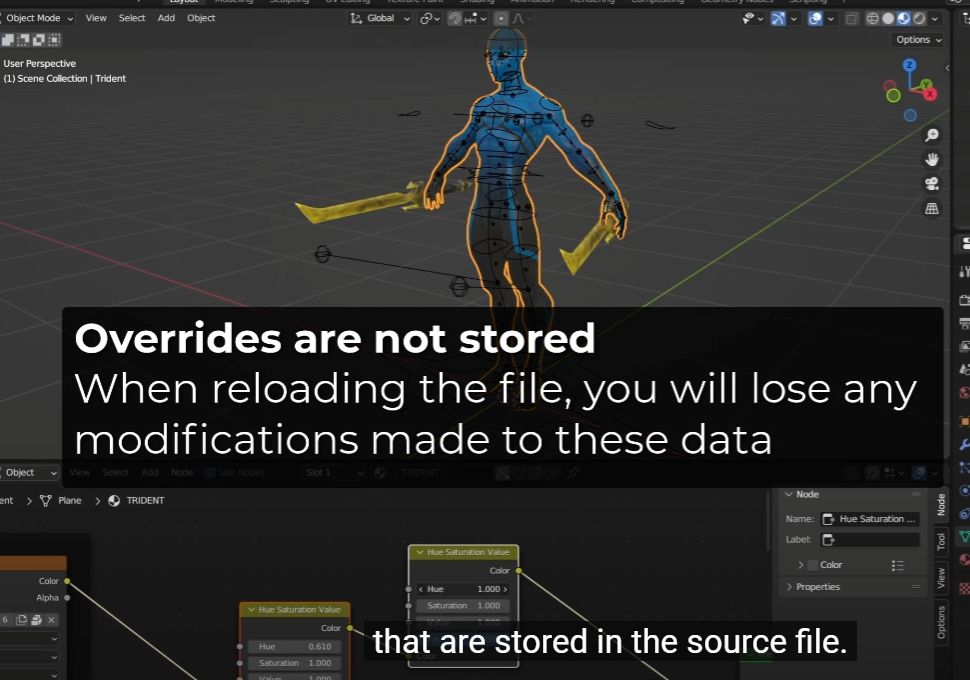
Task: Click the Plane breadcrumb label
Action: [x=70, y=501]
